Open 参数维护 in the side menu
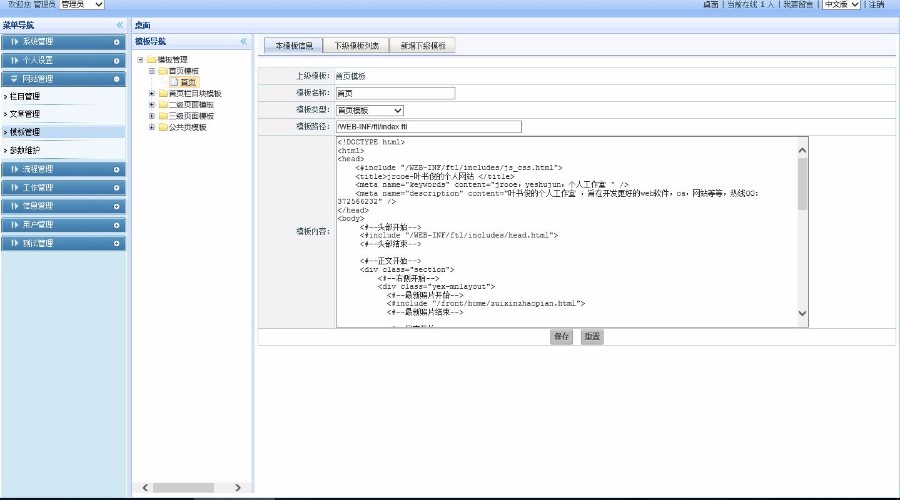The width and height of the screenshot is (900, 500). click(x=25, y=150)
